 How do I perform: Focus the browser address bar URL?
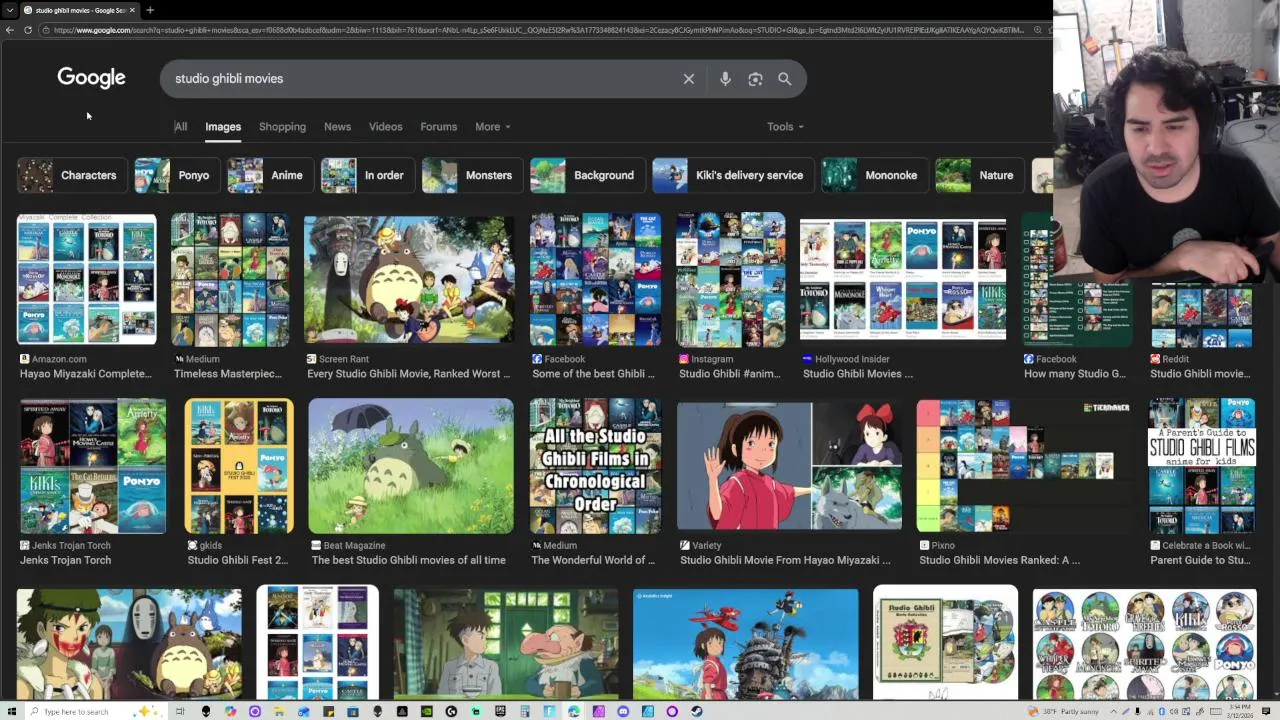[x=540, y=30]
